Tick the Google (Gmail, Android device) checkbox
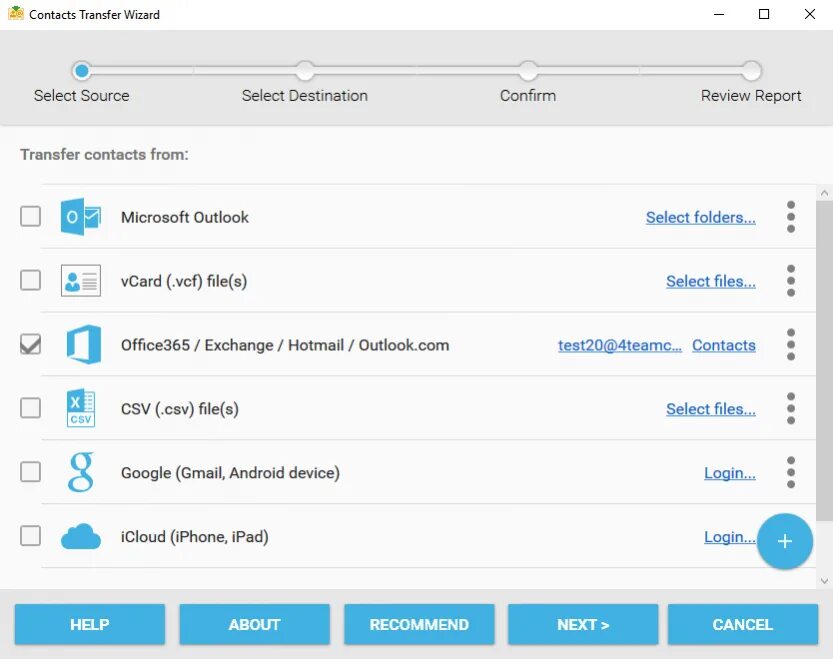Image resolution: width=833 pixels, height=659 pixels. point(30,471)
